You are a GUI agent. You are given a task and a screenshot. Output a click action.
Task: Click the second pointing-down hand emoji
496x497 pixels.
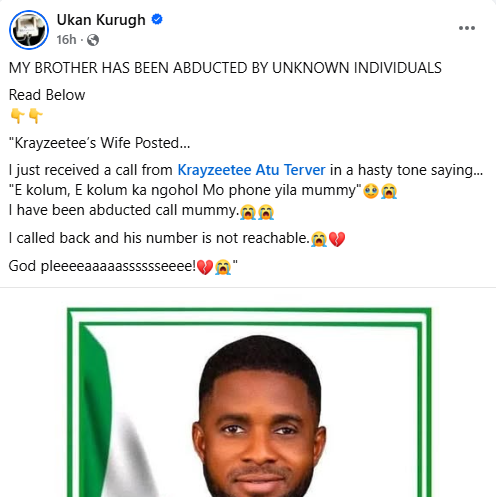pos(35,116)
